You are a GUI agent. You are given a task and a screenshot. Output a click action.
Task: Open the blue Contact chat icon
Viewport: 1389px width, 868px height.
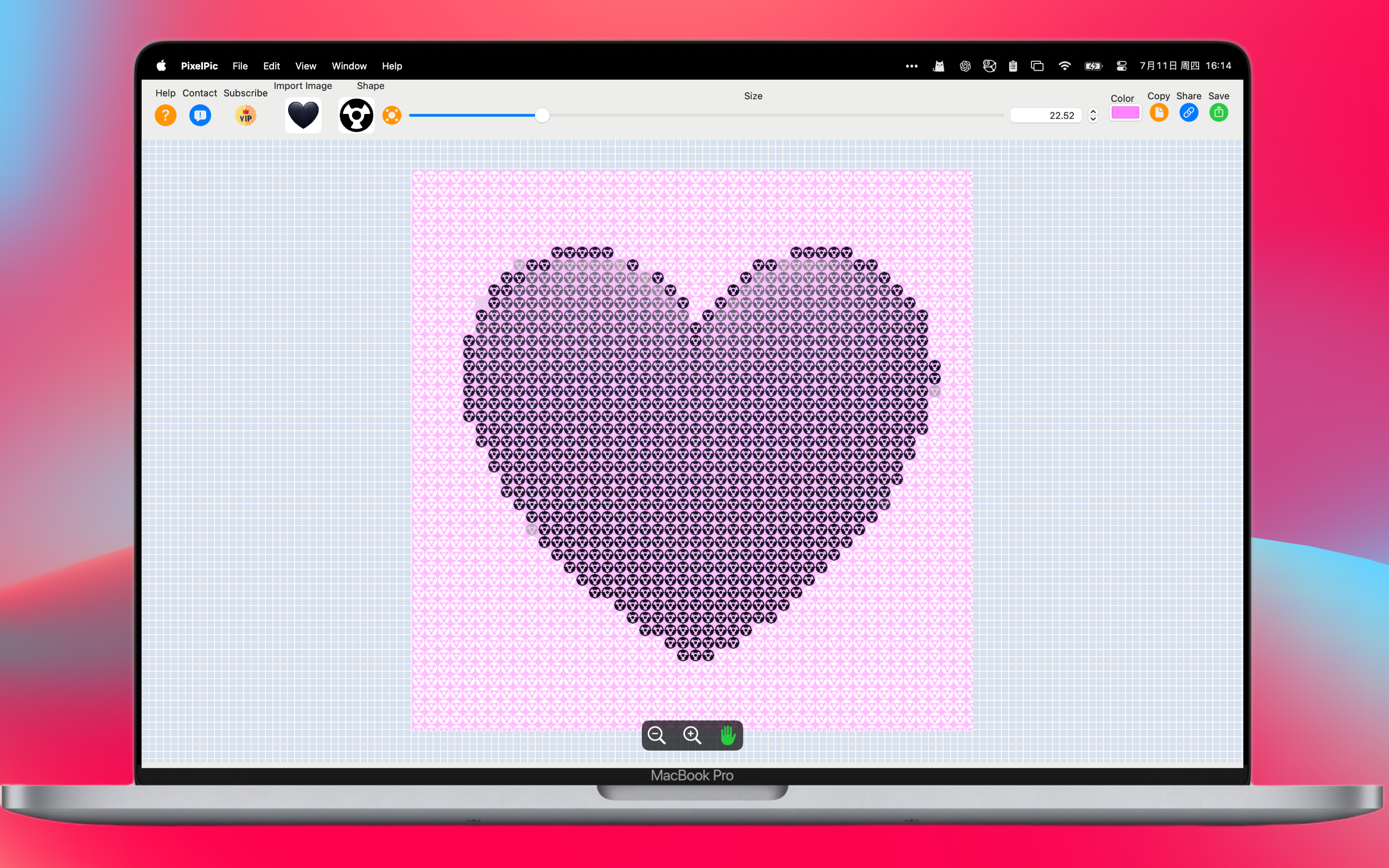click(x=200, y=116)
